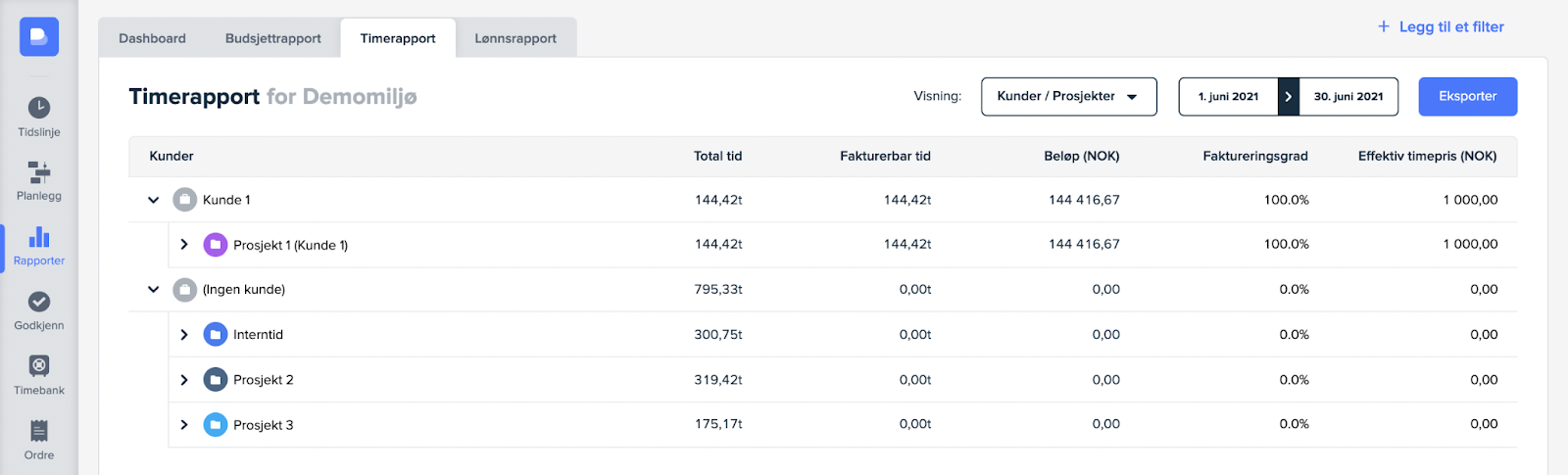This screenshot has width=1568, height=475.
Task: Select the Rapporter bar chart icon
Action: (39, 237)
